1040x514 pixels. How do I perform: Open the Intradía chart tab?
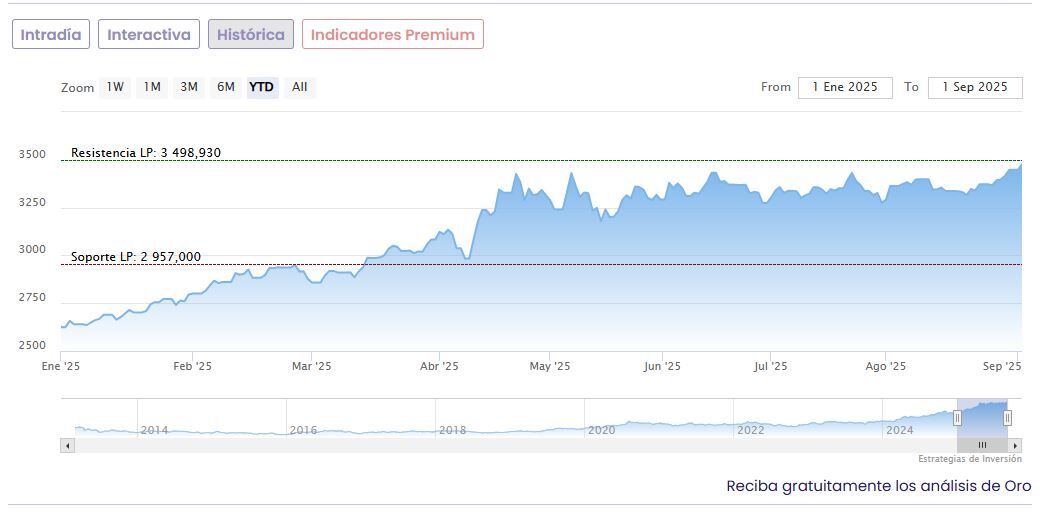point(51,35)
